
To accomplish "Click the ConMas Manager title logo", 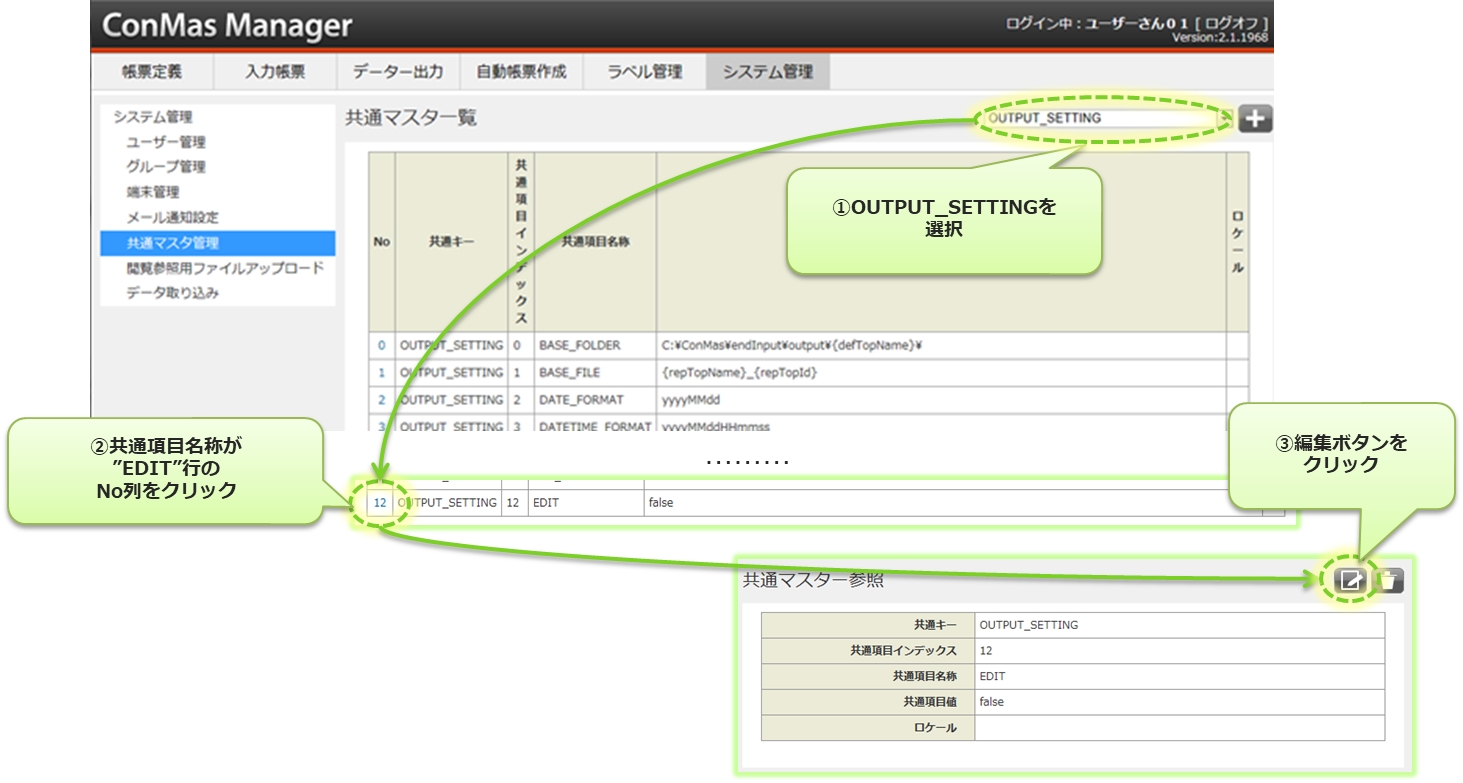I will (x=227, y=25).
